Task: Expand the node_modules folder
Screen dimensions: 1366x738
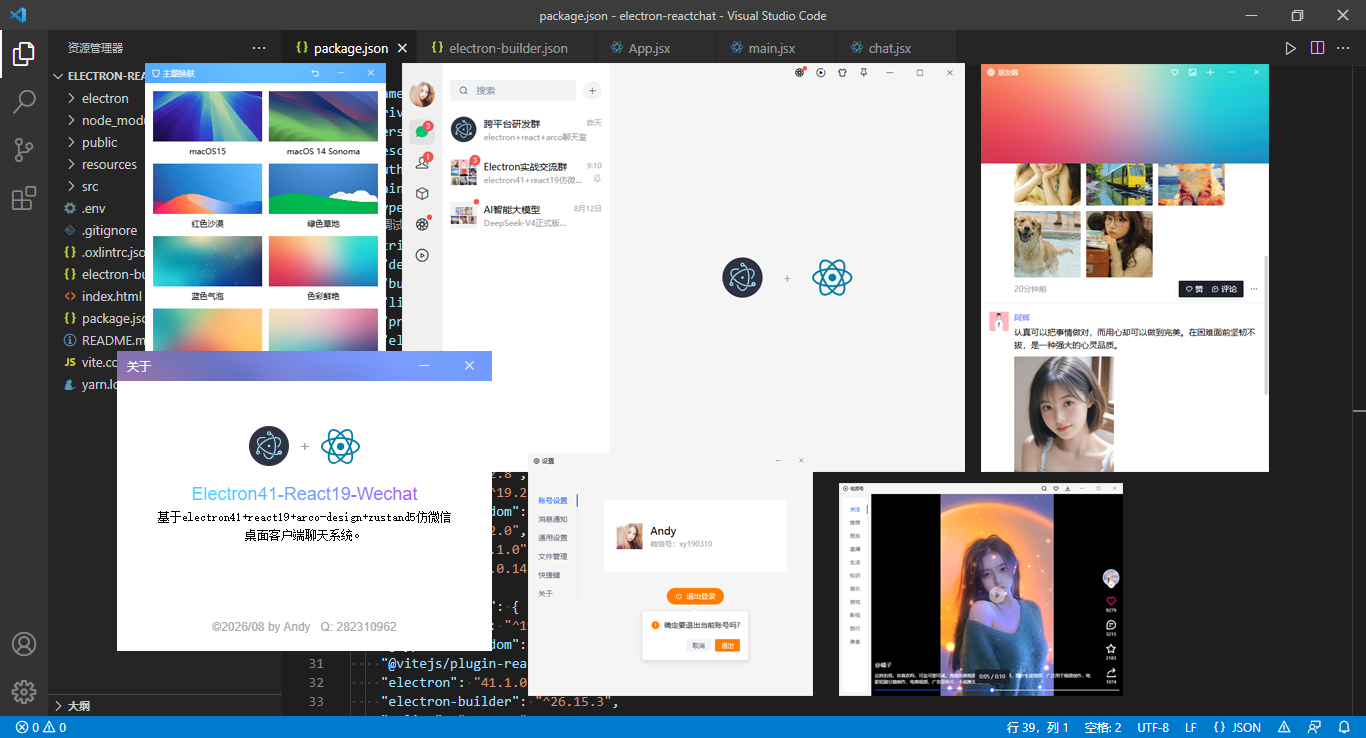Action: point(113,120)
